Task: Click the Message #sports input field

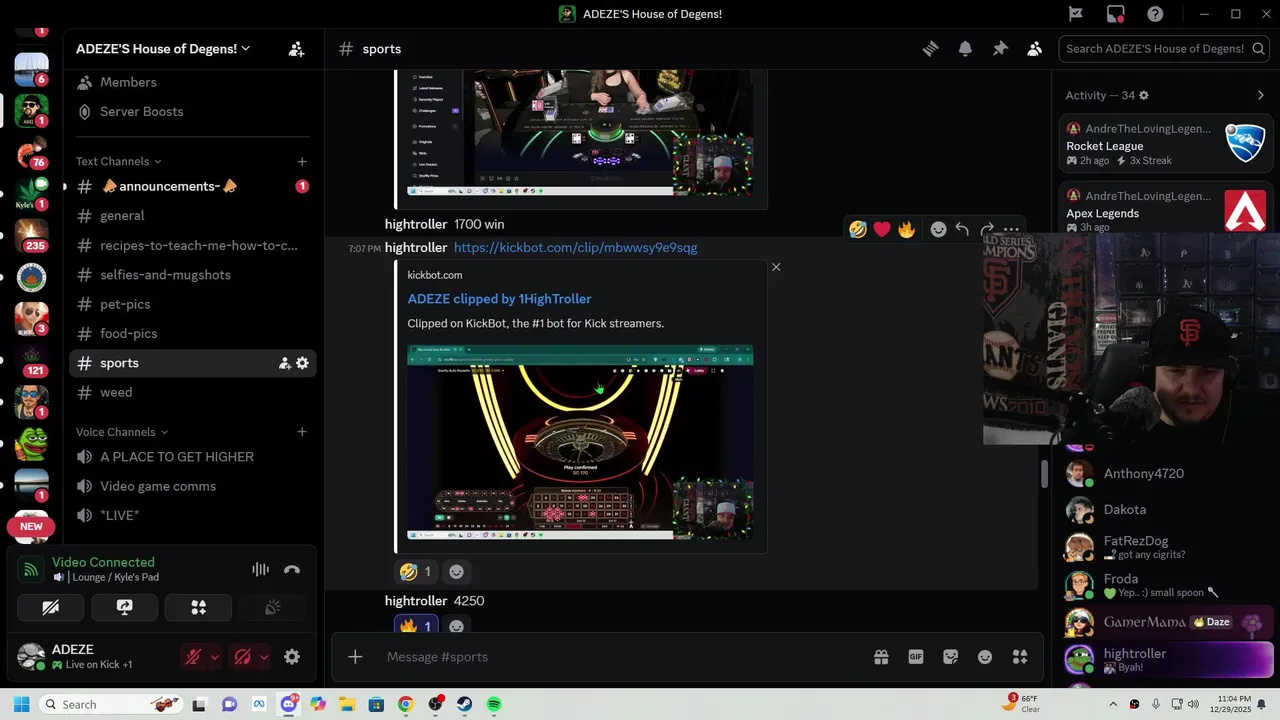Action: 620,657
